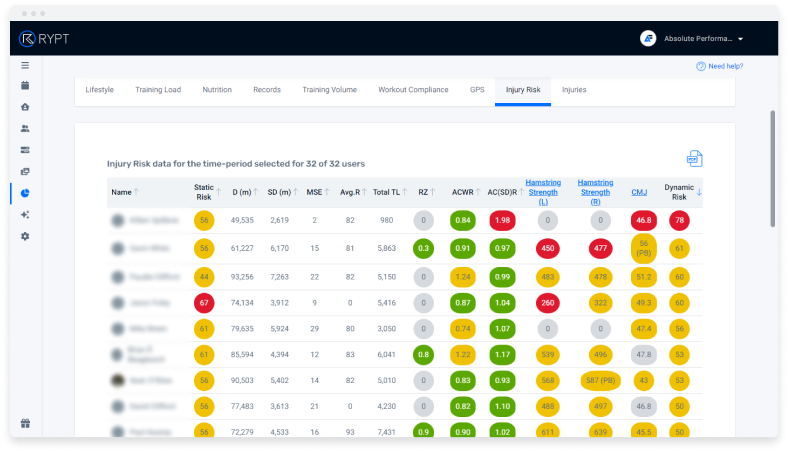The image size is (789, 453).
Task: Click red Static Risk badge 67
Action: pos(204,303)
